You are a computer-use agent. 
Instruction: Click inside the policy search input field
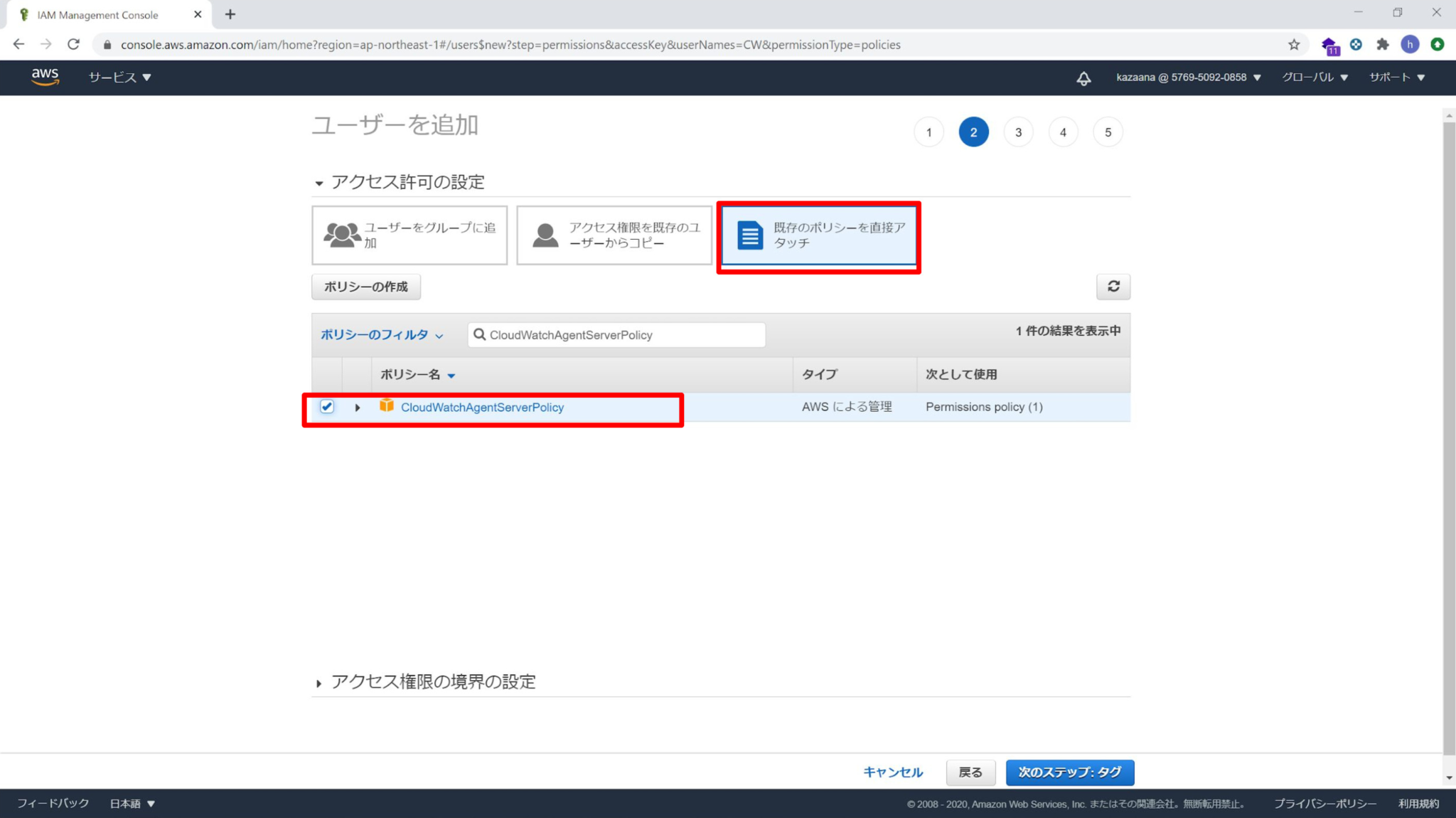626,334
